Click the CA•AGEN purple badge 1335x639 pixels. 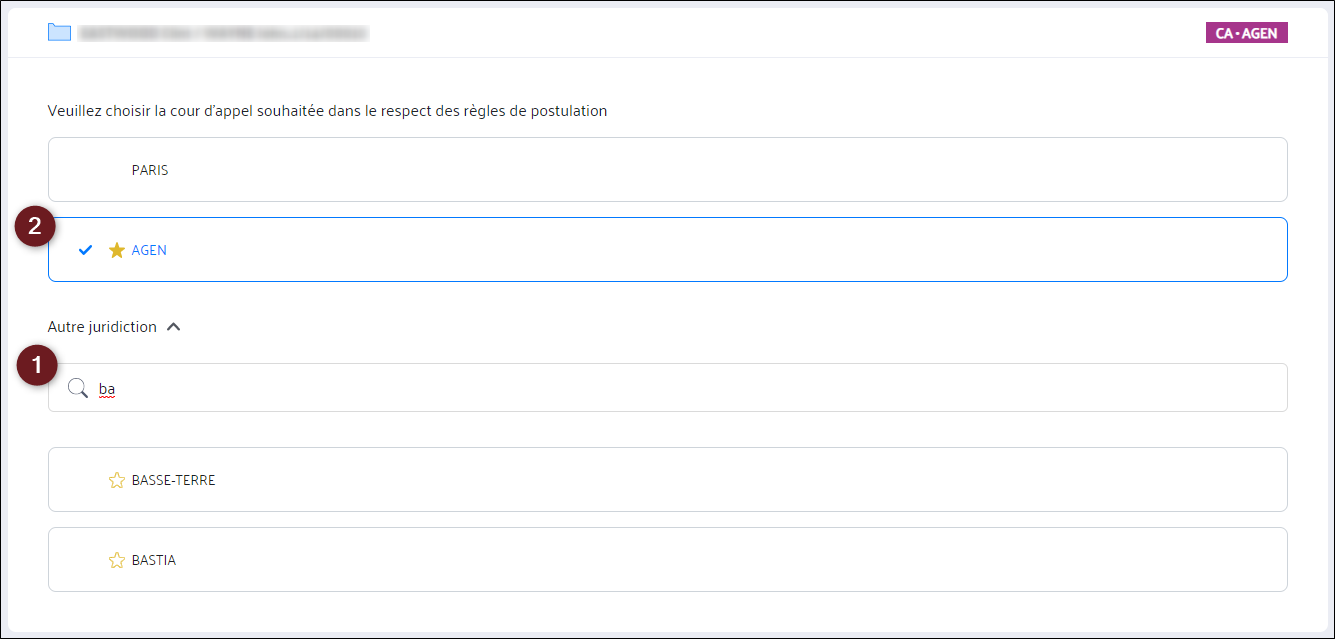[x=1246, y=33]
